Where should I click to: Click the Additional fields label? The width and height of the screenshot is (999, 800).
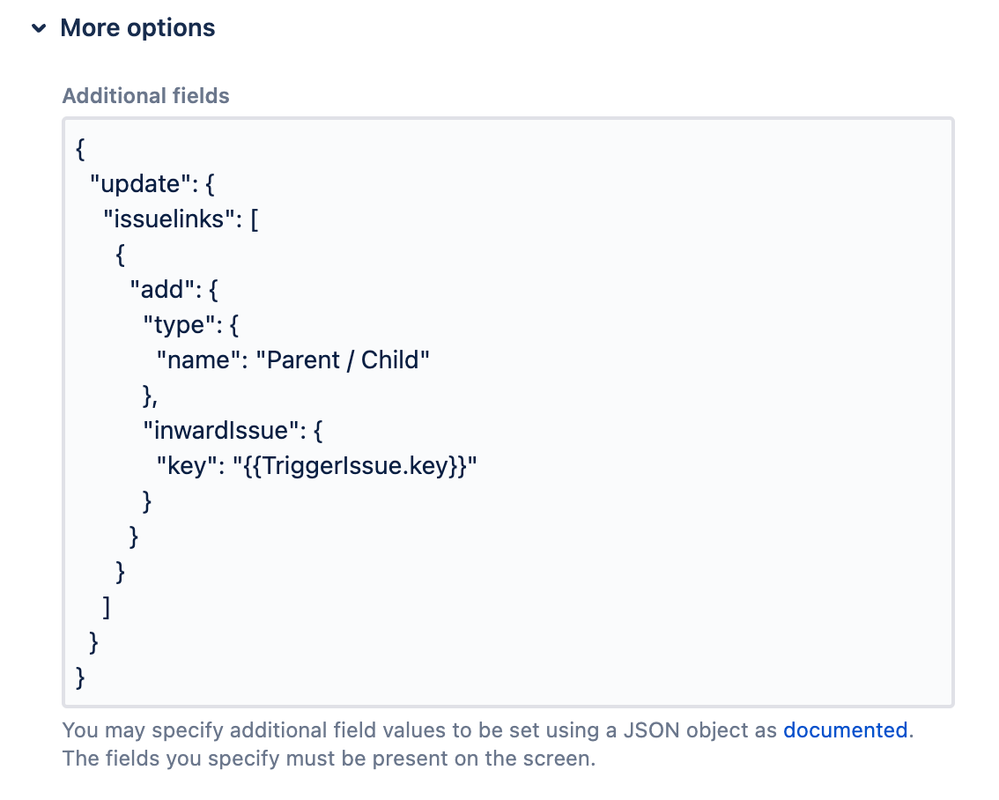click(x=146, y=96)
